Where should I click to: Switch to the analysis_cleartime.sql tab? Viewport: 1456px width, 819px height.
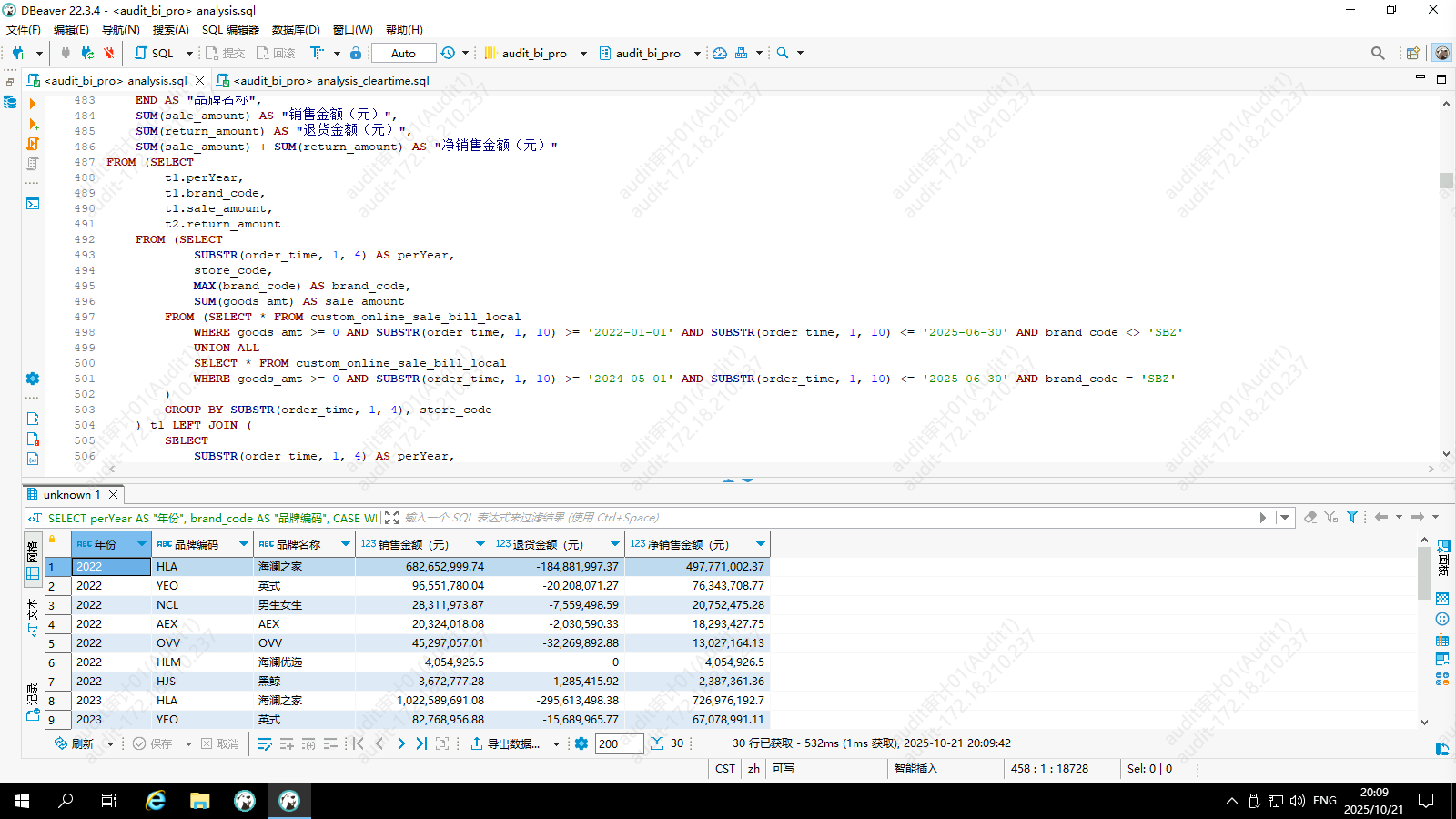(330, 80)
